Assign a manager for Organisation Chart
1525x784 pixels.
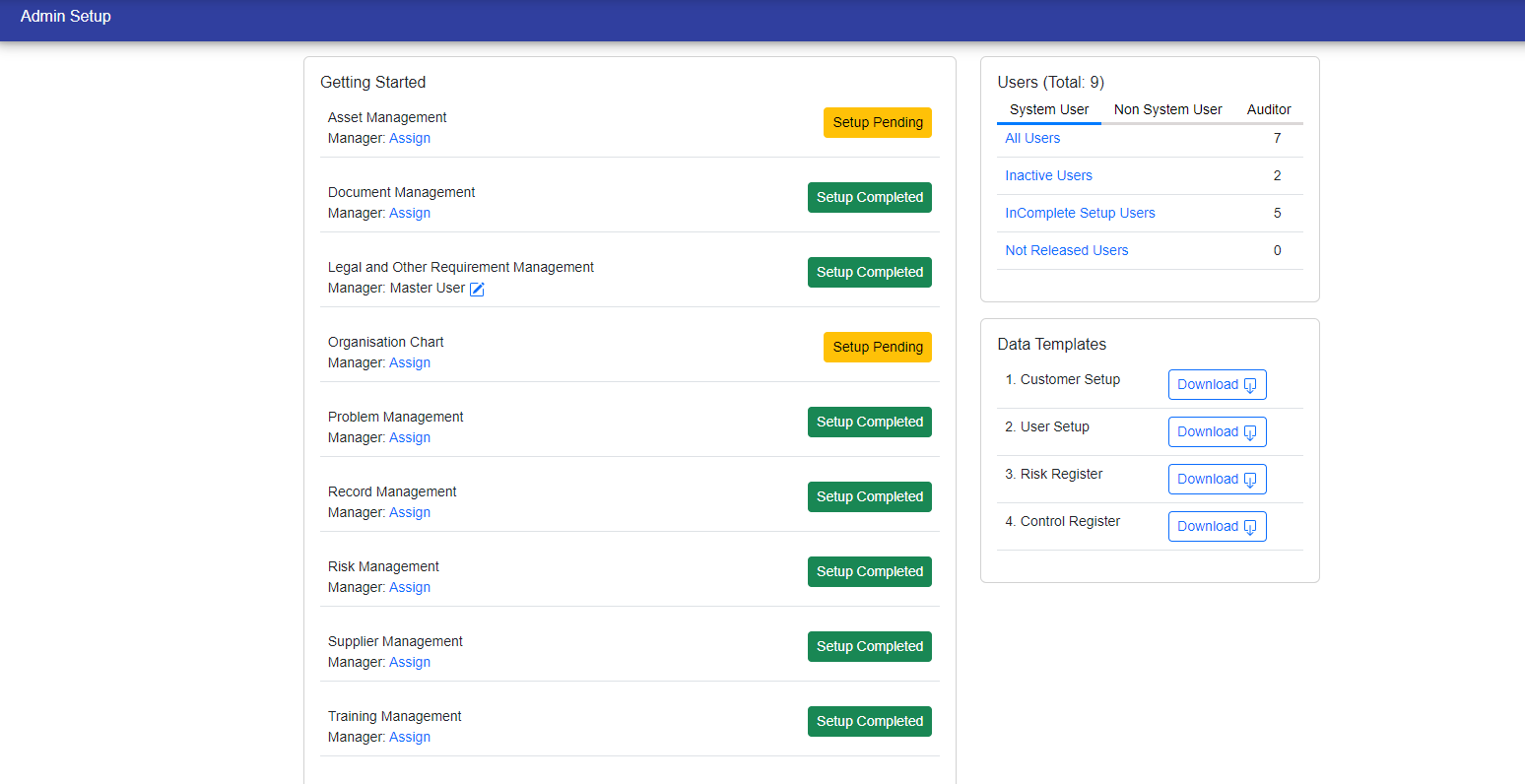[410, 363]
